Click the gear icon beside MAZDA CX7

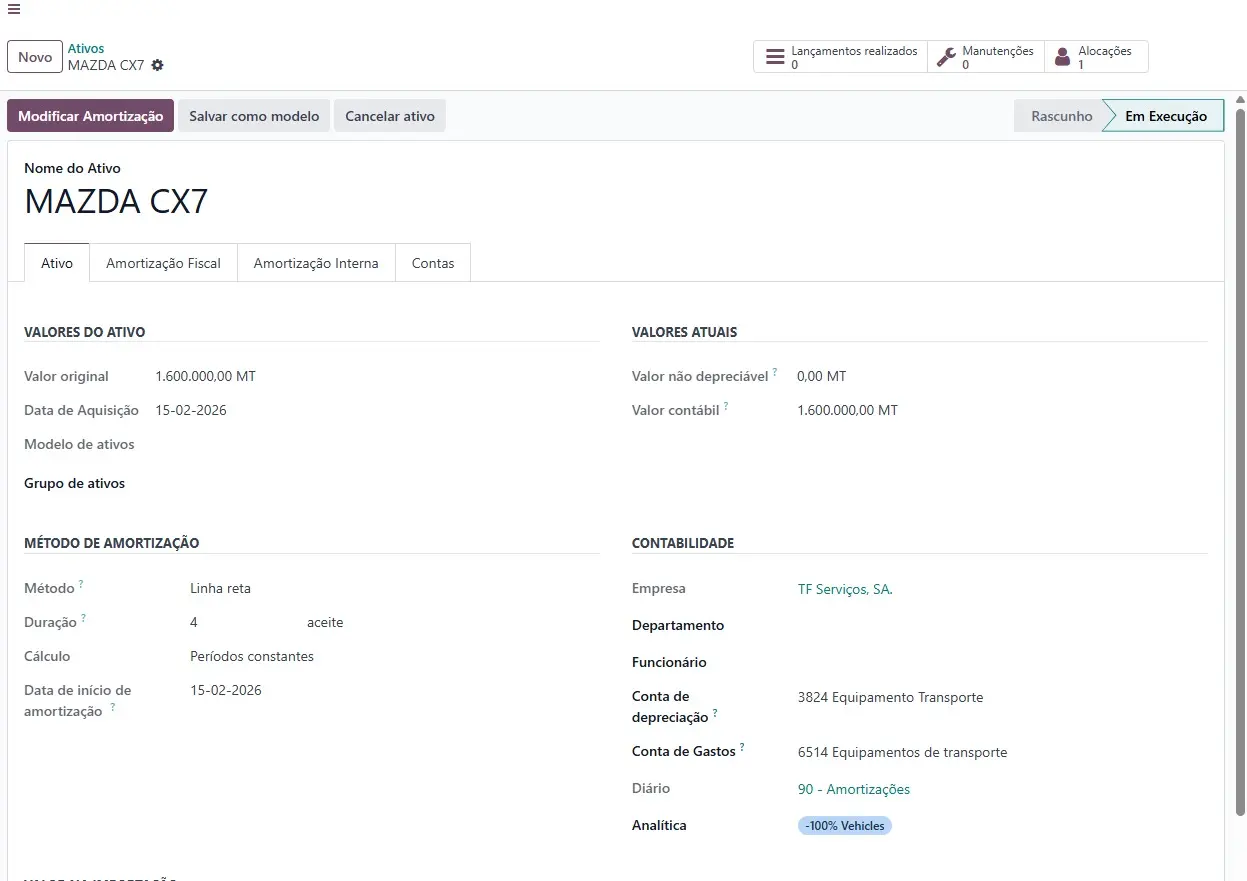[x=157, y=65]
